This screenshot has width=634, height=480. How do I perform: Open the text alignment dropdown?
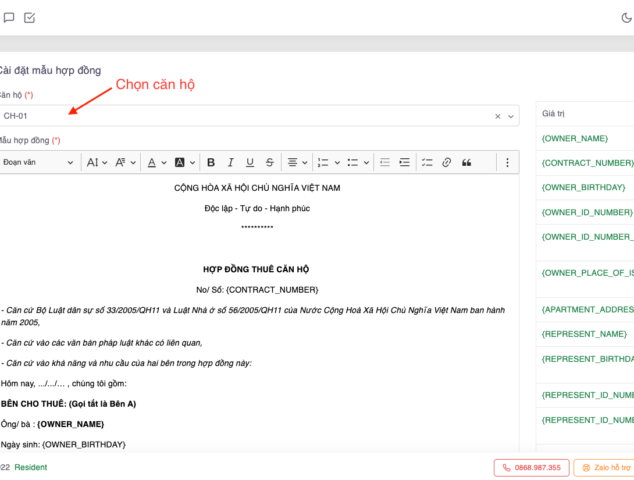pos(297,162)
